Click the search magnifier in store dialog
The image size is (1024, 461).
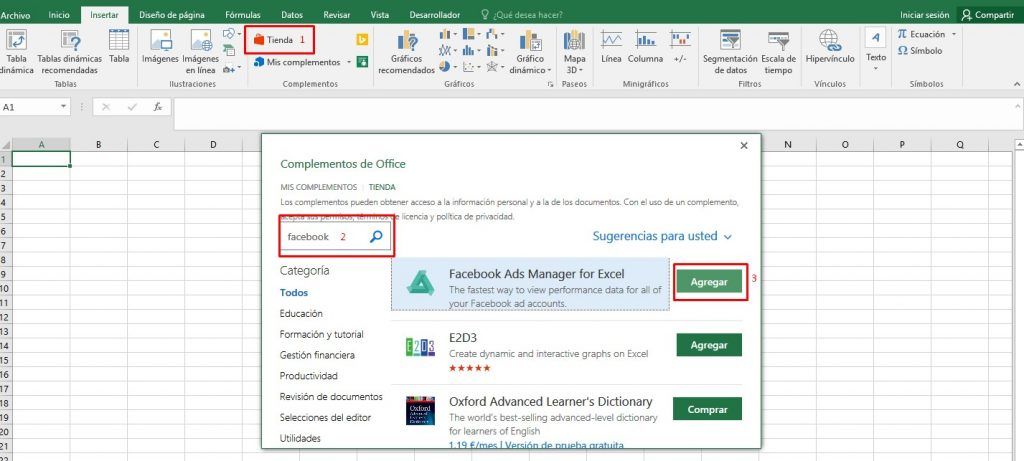pyautogui.click(x=376, y=237)
